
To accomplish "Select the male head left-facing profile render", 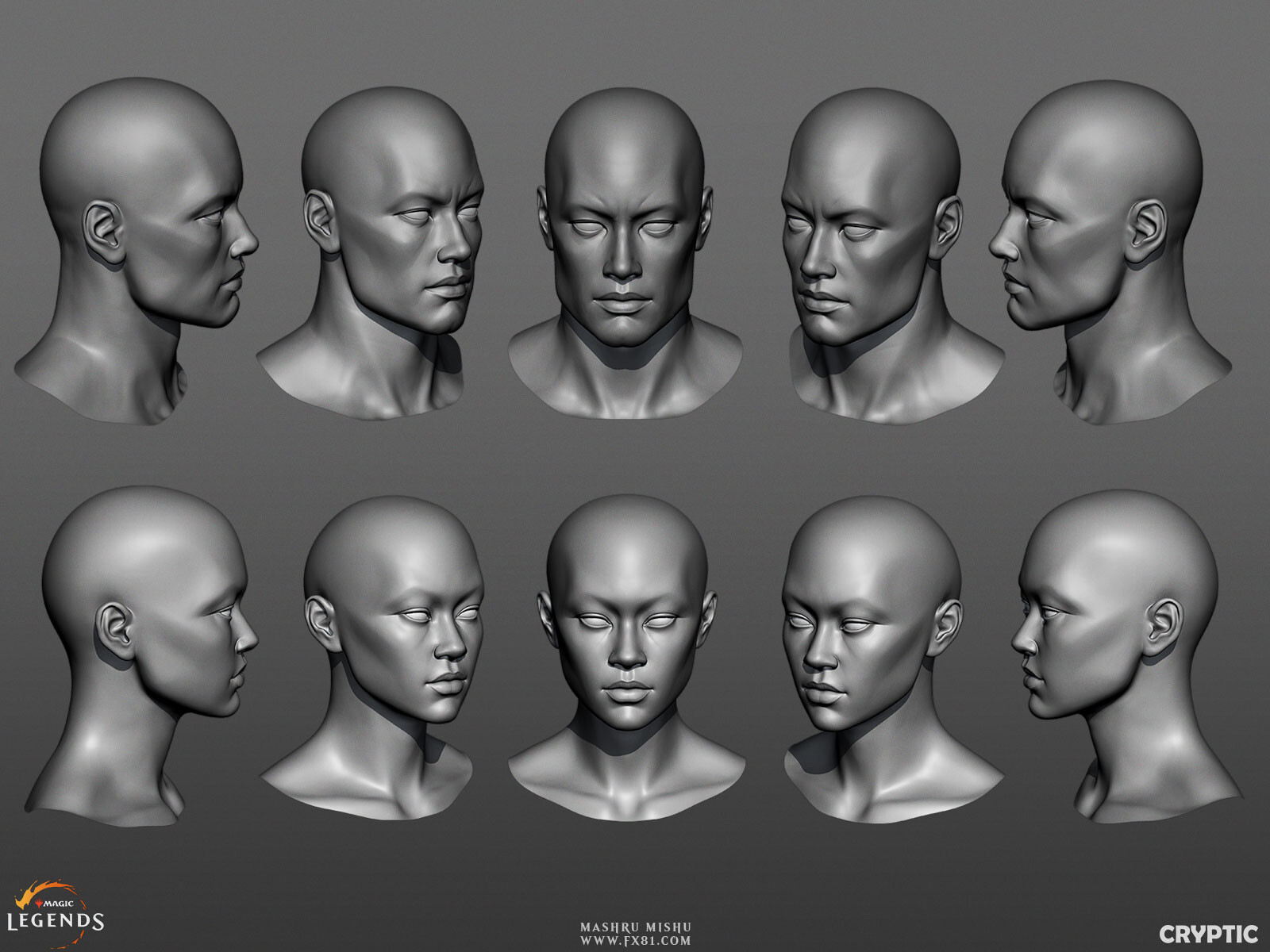I will [x=1109, y=251].
